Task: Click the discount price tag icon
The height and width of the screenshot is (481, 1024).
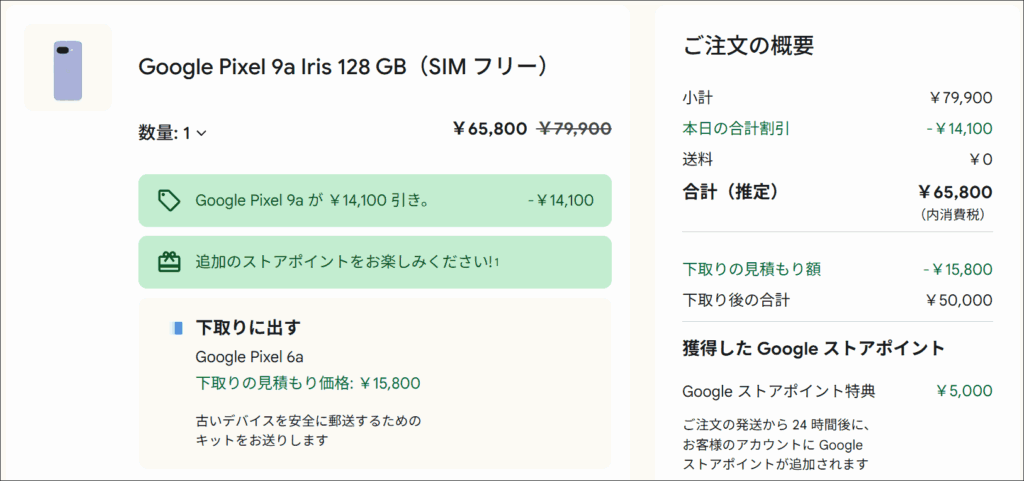Action: click(x=169, y=200)
